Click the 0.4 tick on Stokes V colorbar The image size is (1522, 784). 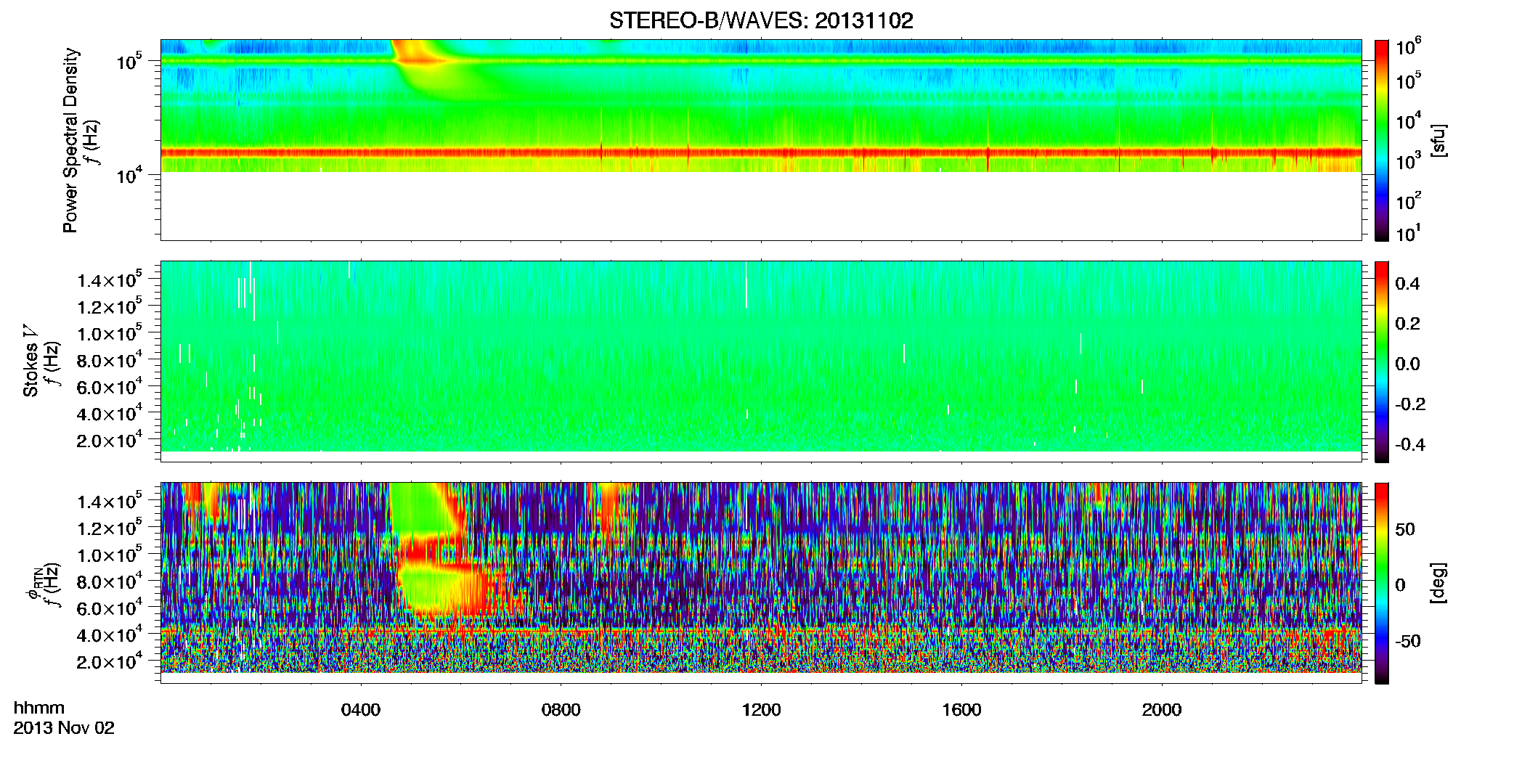[1407, 284]
